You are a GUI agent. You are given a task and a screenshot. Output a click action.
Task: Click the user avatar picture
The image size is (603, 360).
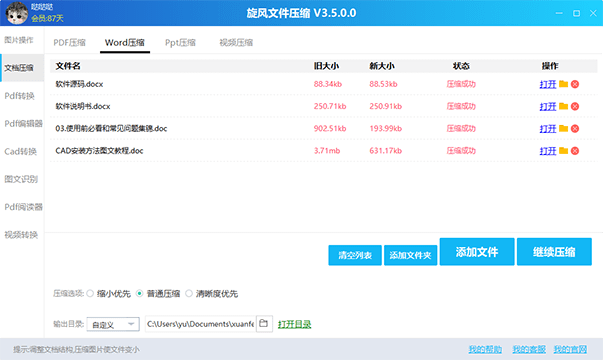point(17,13)
